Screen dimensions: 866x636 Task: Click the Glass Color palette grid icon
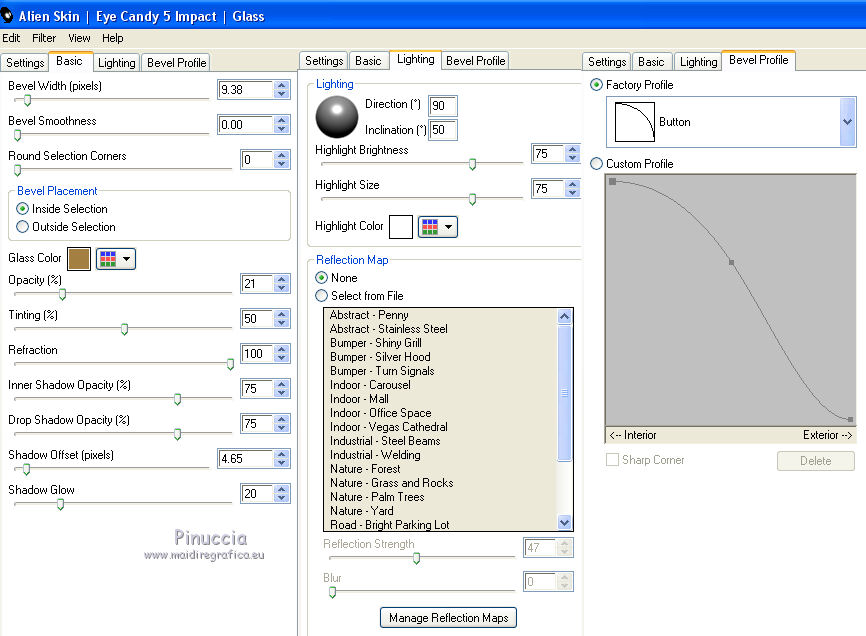(108, 259)
